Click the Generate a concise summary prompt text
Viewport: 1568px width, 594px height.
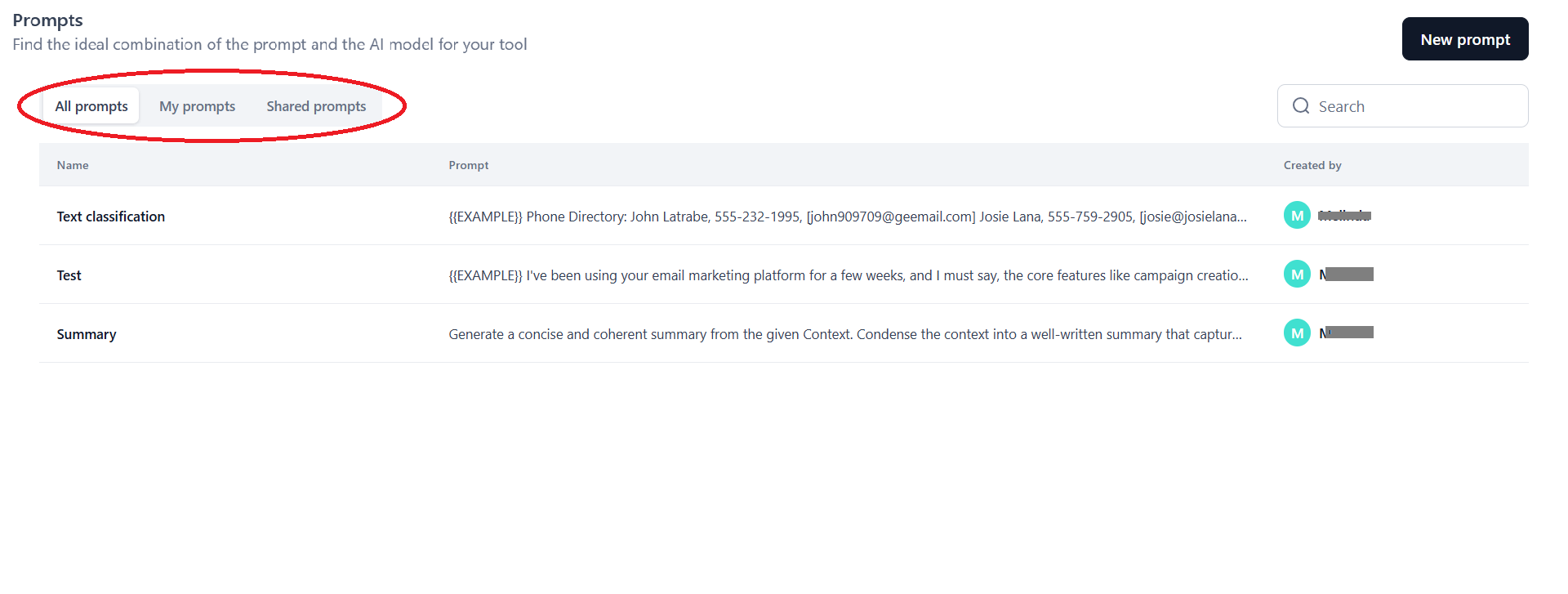(844, 334)
